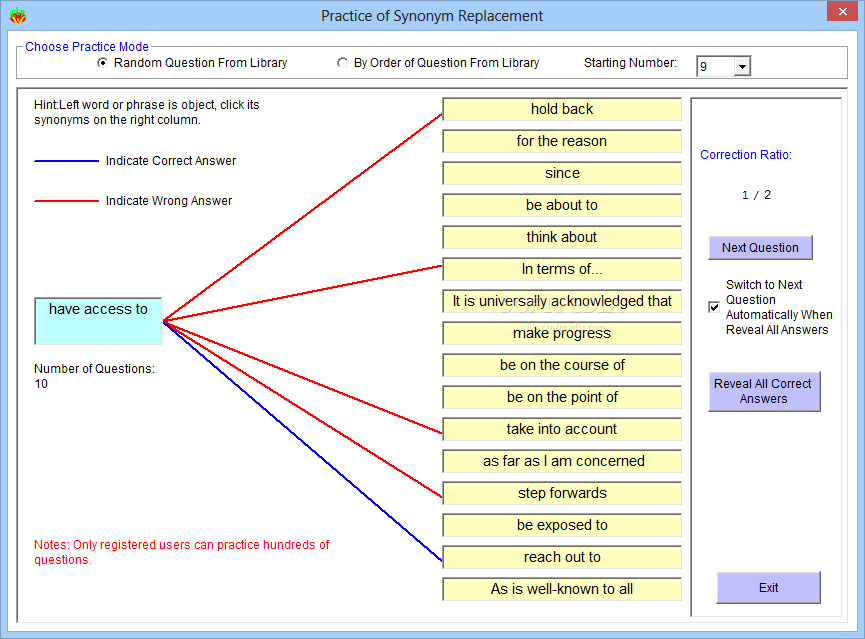The width and height of the screenshot is (865, 639).
Task: Click the 'Indicate Wrong Answer' legend text
Action: pos(169,201)
